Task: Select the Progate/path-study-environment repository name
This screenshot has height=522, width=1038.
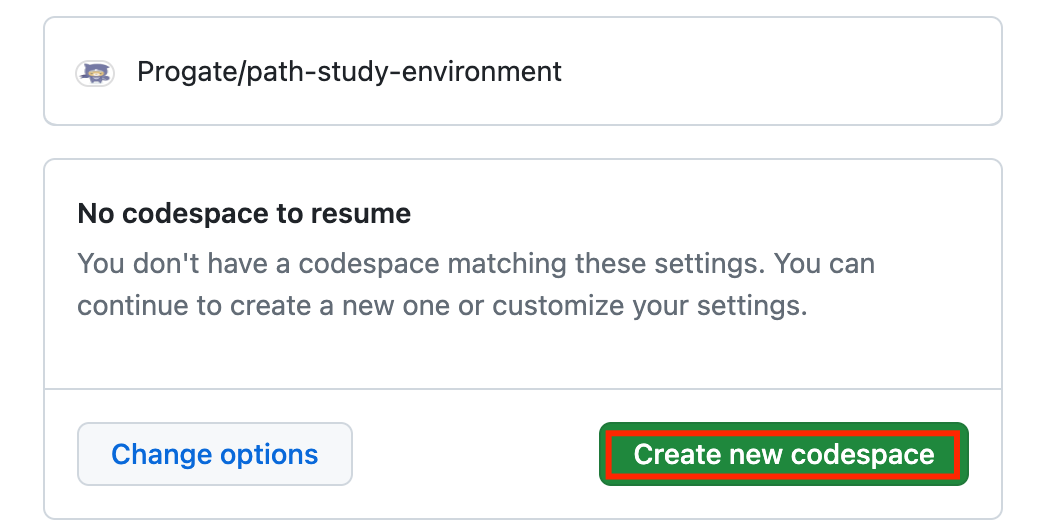Action: coord(349,72)
